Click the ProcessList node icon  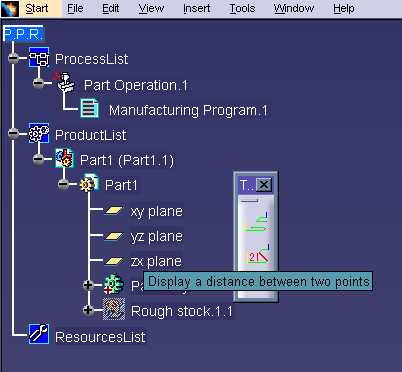pyautogui.click(x=39, y=57)
